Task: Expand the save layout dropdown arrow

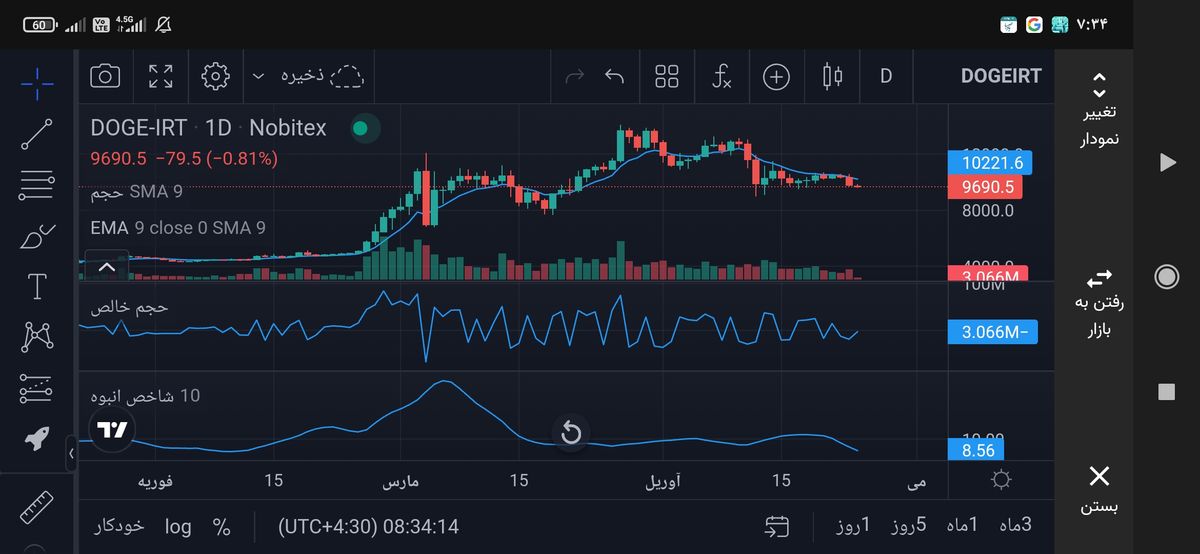Action: coord(259,76)
